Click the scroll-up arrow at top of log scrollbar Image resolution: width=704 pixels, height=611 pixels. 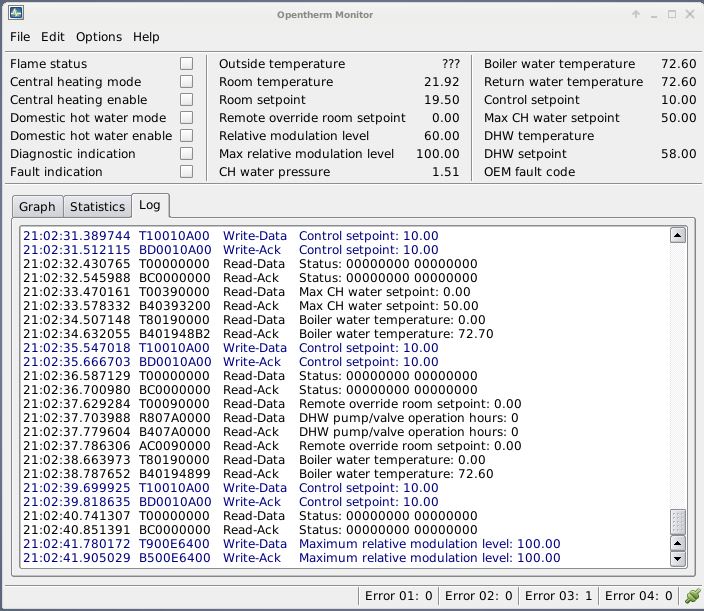[678, 235]
